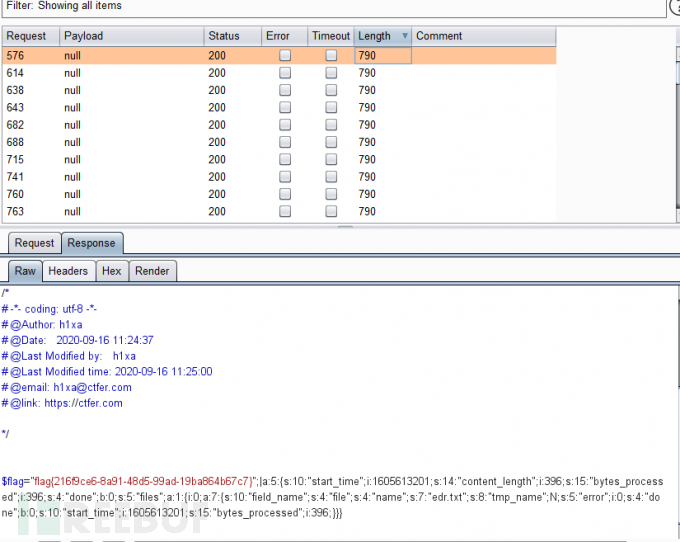
Task: Click the Length column sort arrow
Action: [x=404, y=36]
